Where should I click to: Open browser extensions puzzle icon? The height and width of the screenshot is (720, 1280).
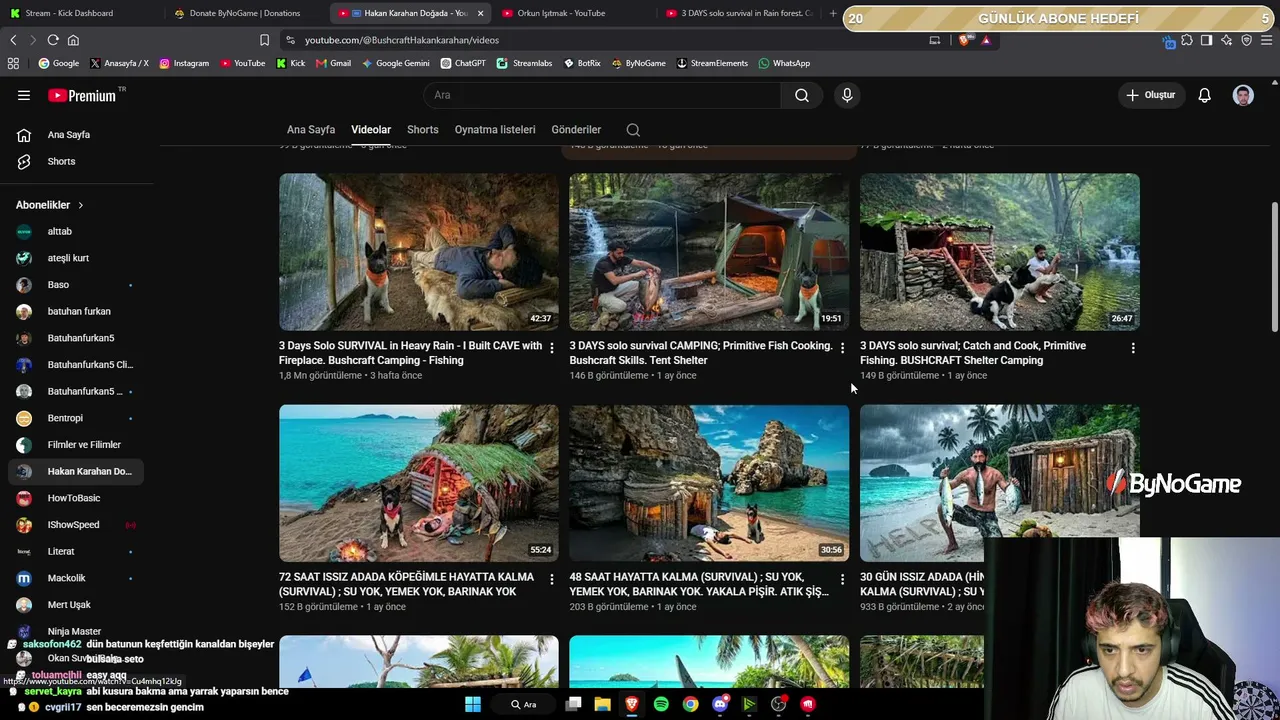[x=1187, y=40]
